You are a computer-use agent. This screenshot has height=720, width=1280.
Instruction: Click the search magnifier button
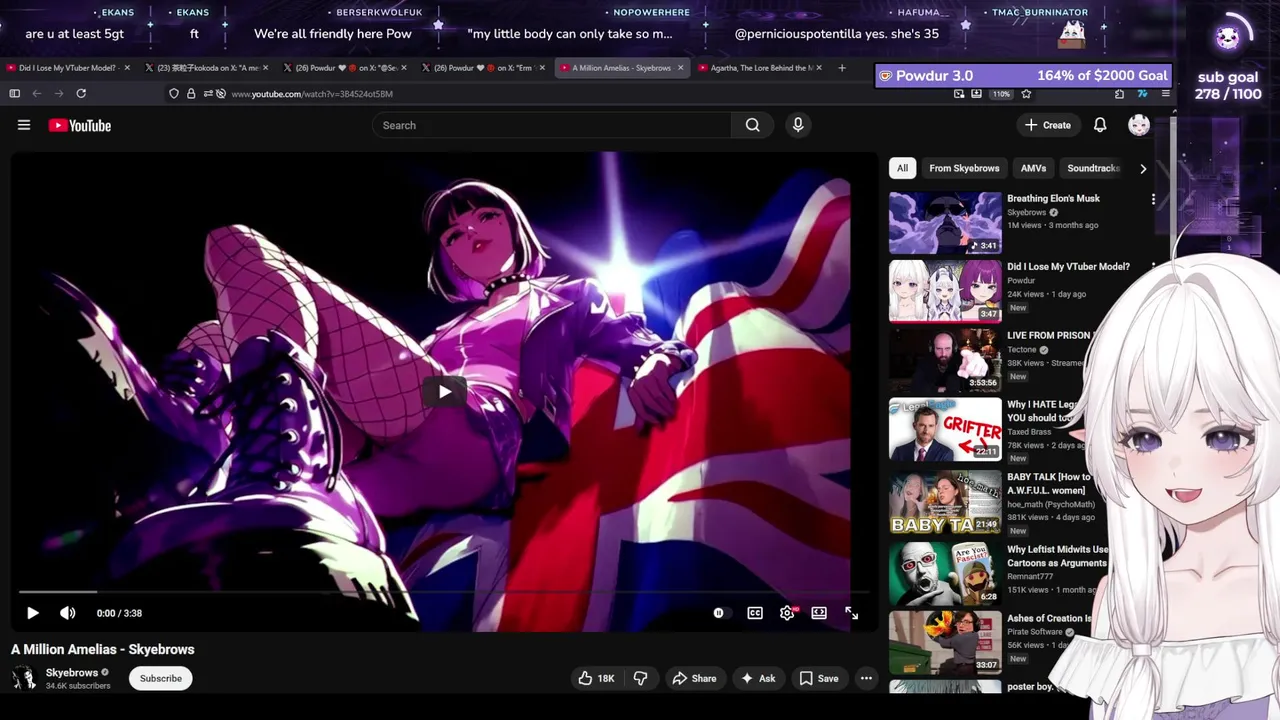click(752, 125)
